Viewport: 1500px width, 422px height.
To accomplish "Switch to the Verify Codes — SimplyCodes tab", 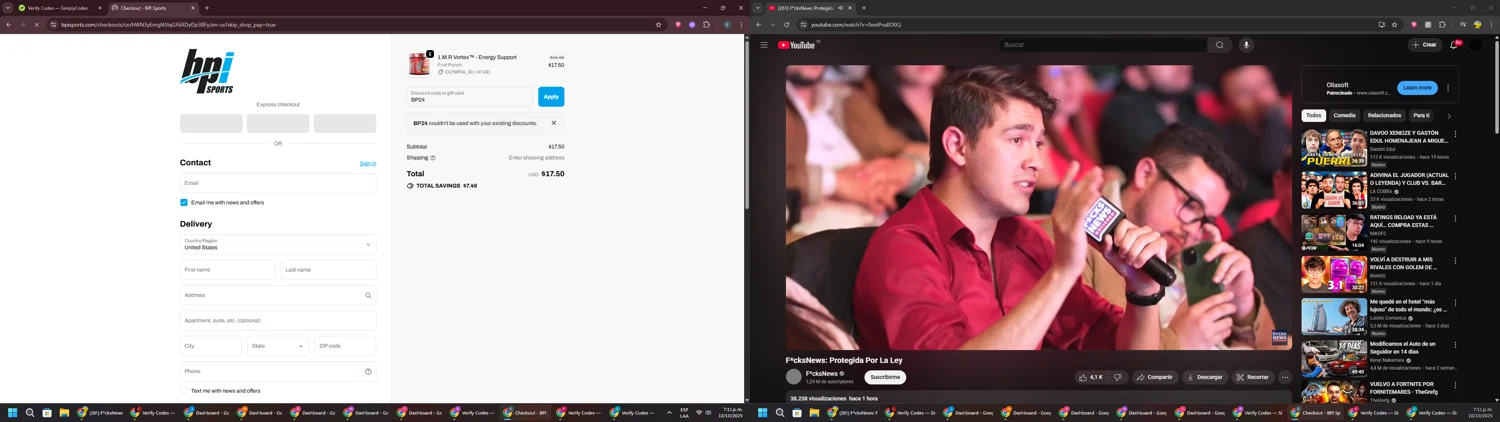I will click(61, 8).
